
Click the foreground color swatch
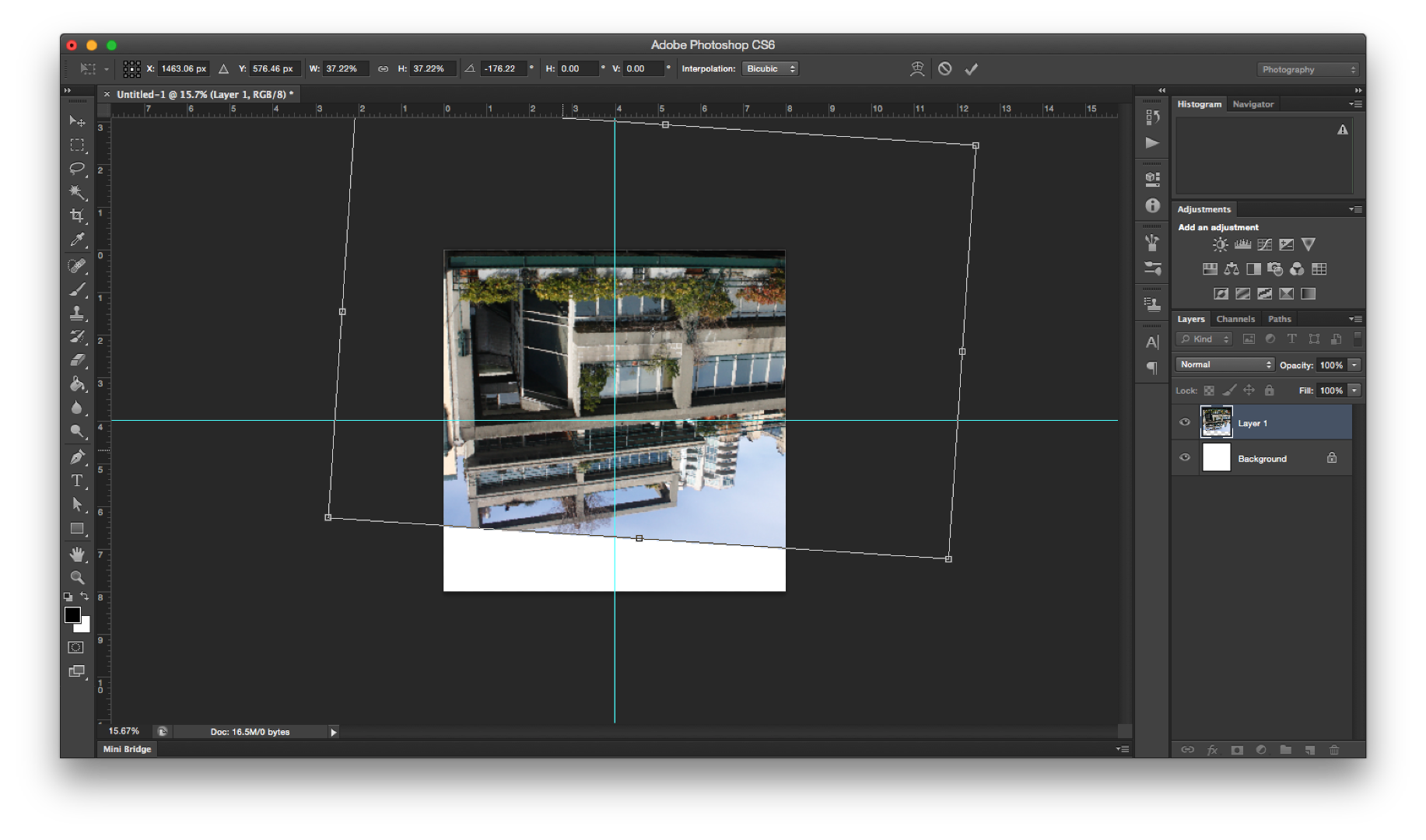coord(72,615)
